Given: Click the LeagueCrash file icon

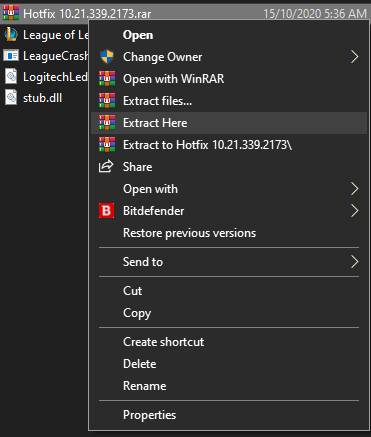Looking at the screenshot, I should pyautogui.click(x=11, y=55).
